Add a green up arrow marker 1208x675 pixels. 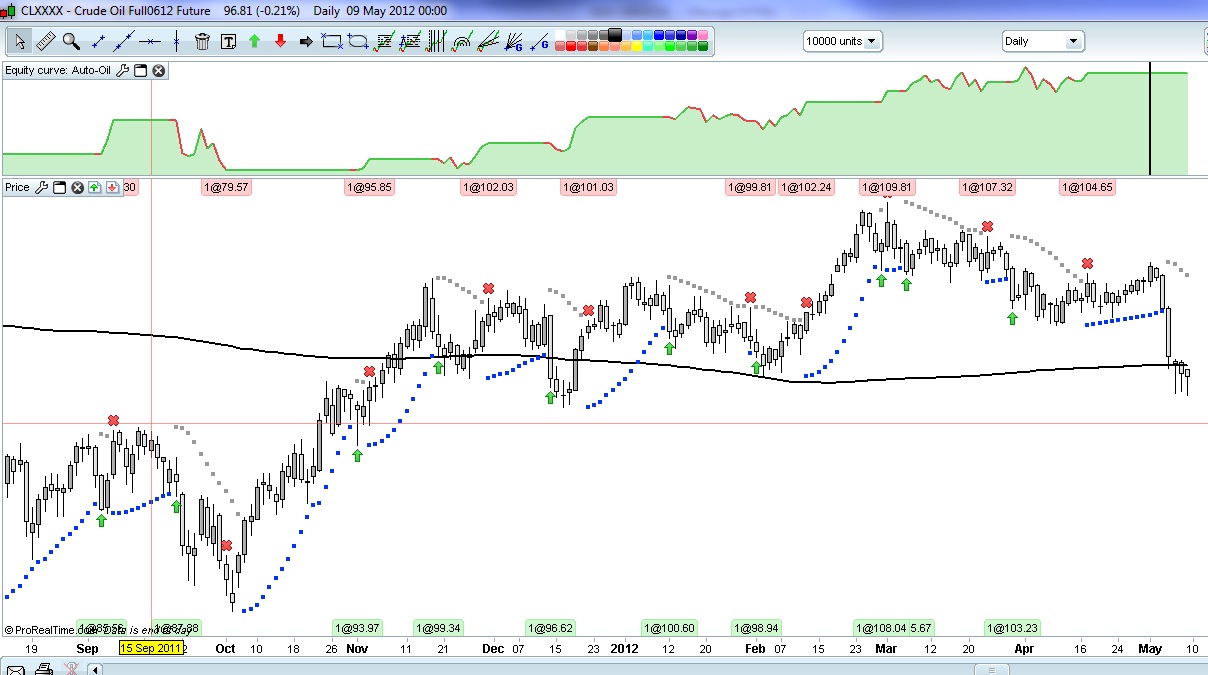tap(254, 41)
